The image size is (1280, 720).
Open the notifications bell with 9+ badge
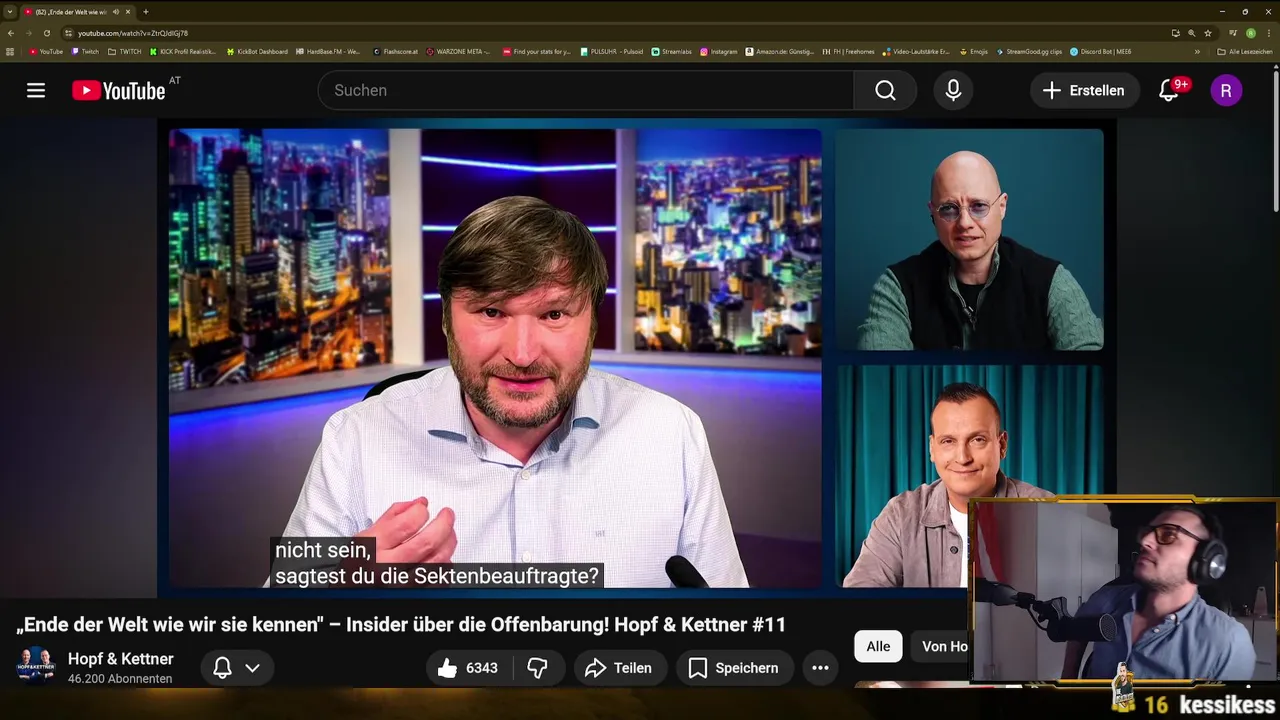click(1169, 90)
